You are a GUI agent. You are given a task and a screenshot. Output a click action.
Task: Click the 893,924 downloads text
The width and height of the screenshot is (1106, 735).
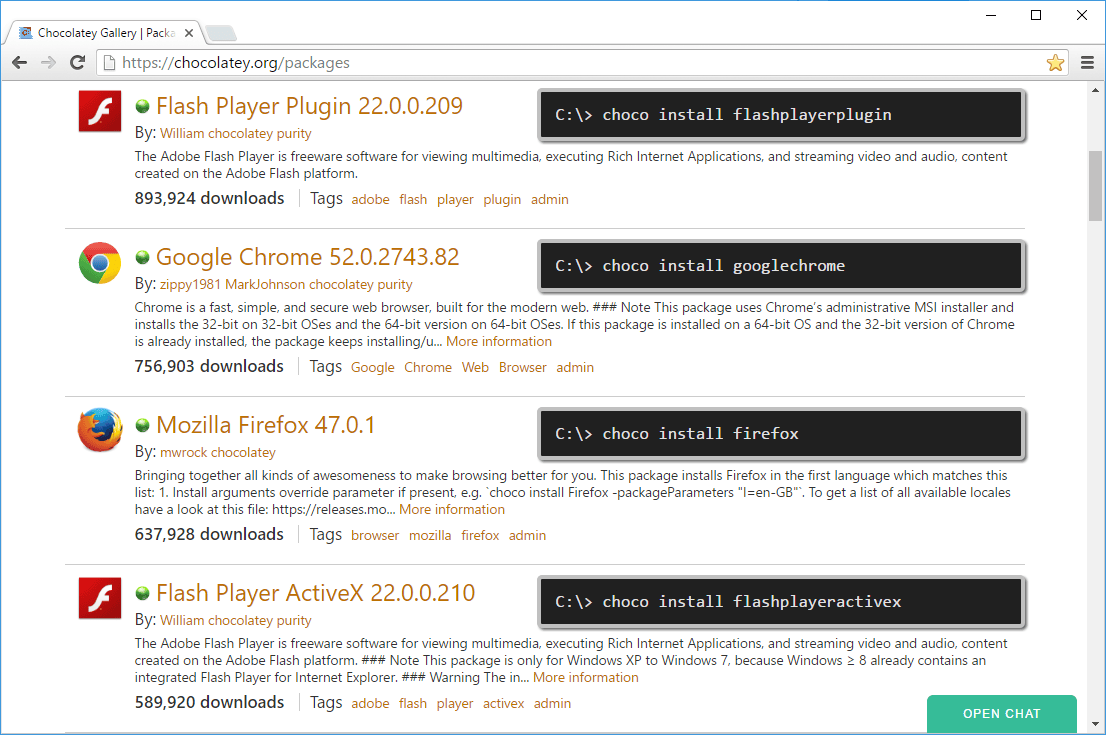coord(209,198)
